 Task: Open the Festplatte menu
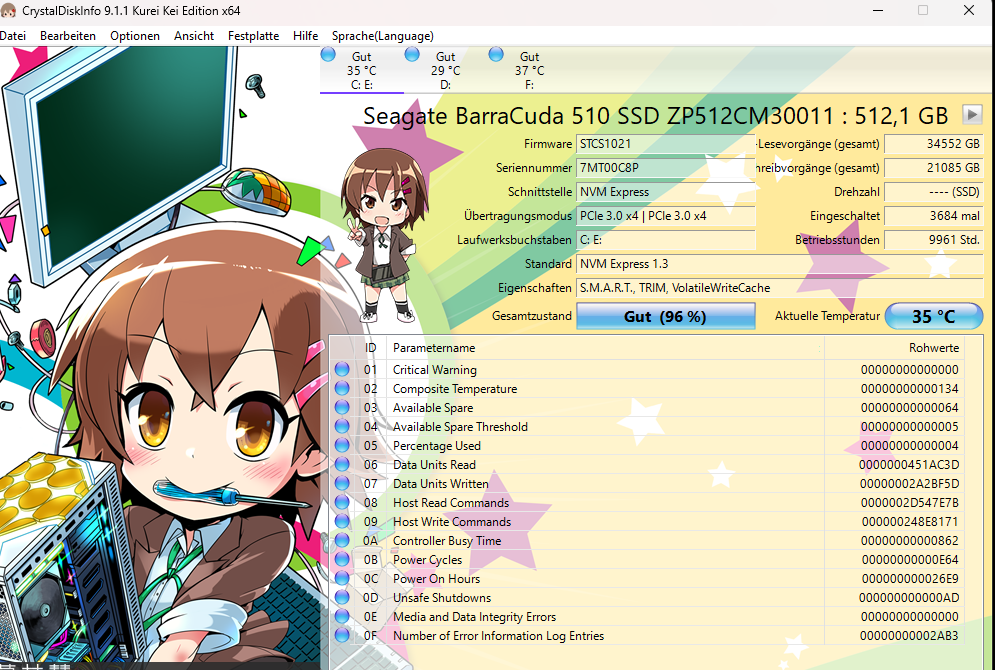(253, 36)
